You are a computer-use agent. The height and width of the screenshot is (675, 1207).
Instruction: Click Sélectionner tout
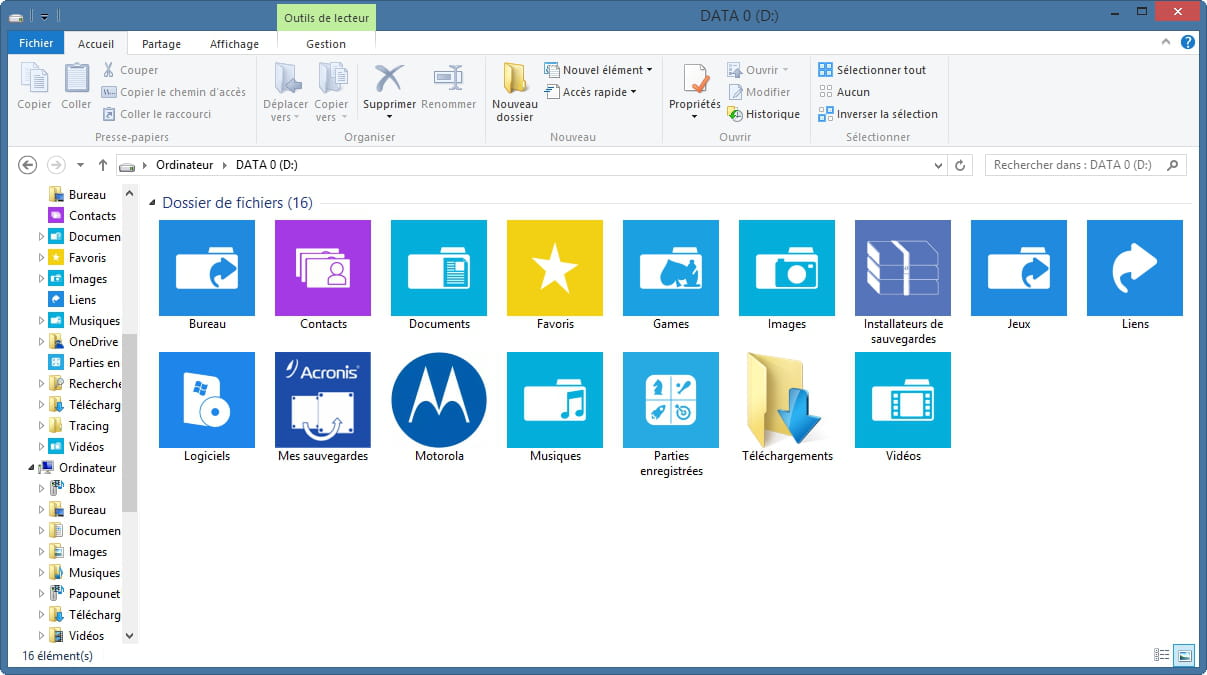pos(872,70)
